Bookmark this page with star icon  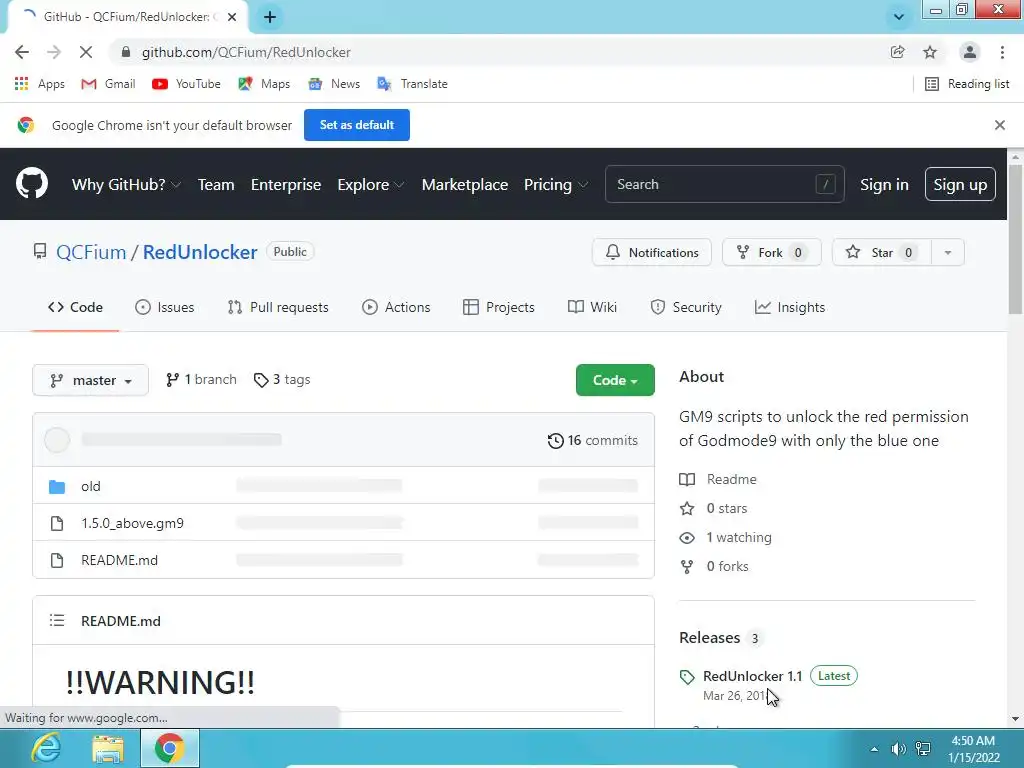[930, 52]
